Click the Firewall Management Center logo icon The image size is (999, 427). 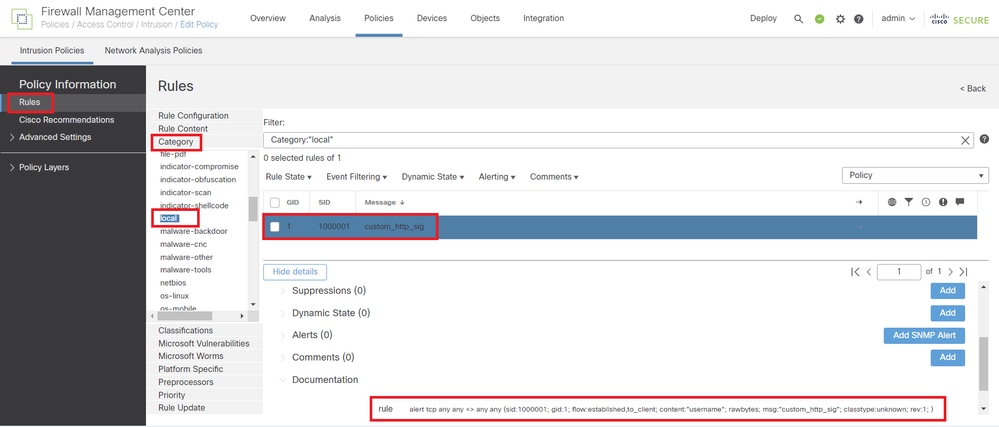(21, 18)
